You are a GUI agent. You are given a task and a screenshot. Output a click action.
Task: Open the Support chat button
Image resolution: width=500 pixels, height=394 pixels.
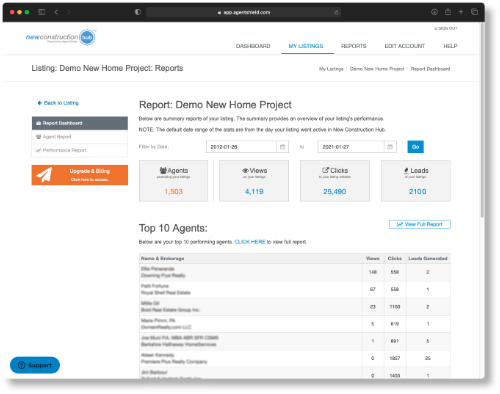[x=35, y=365]
